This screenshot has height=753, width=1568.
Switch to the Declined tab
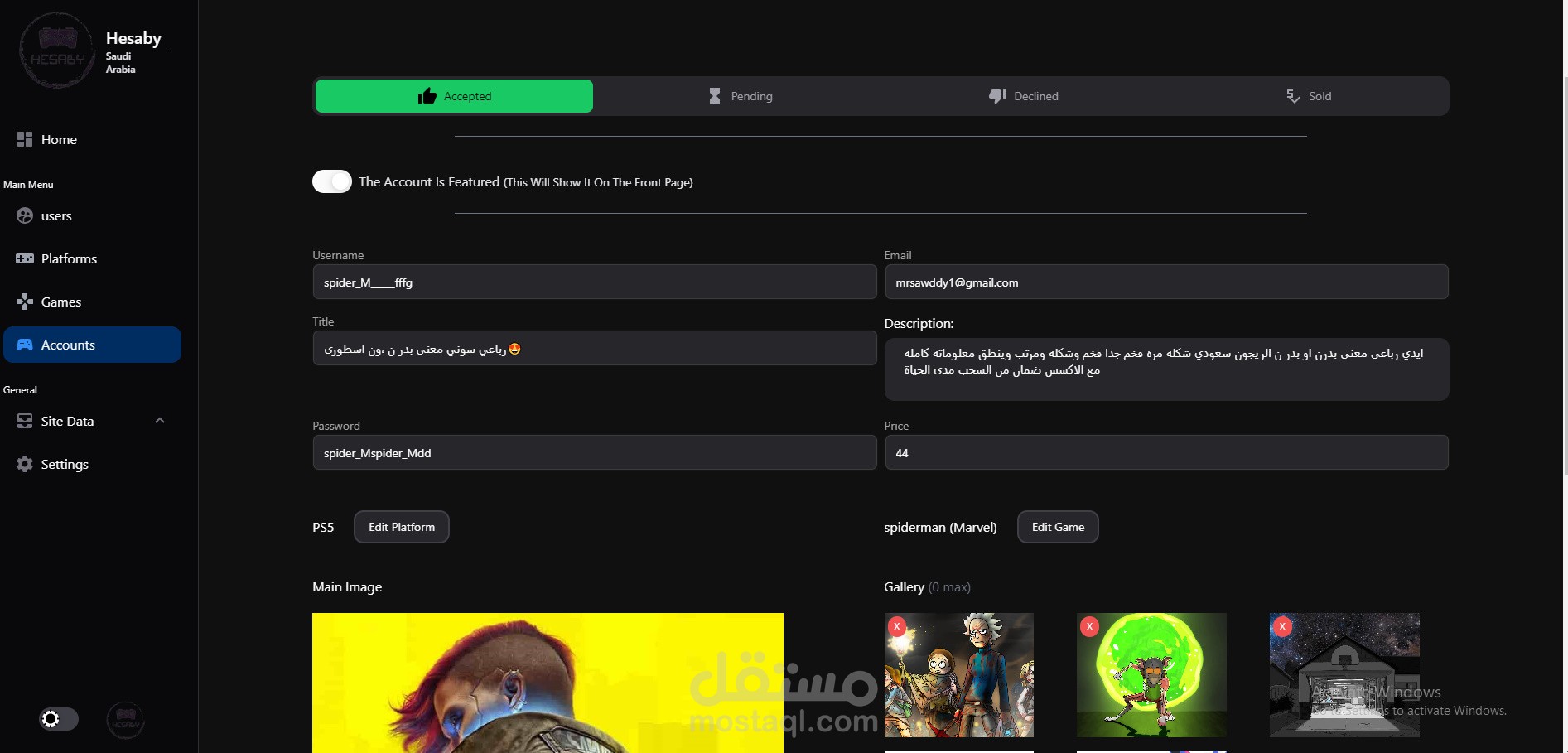tap(1024, 96)
